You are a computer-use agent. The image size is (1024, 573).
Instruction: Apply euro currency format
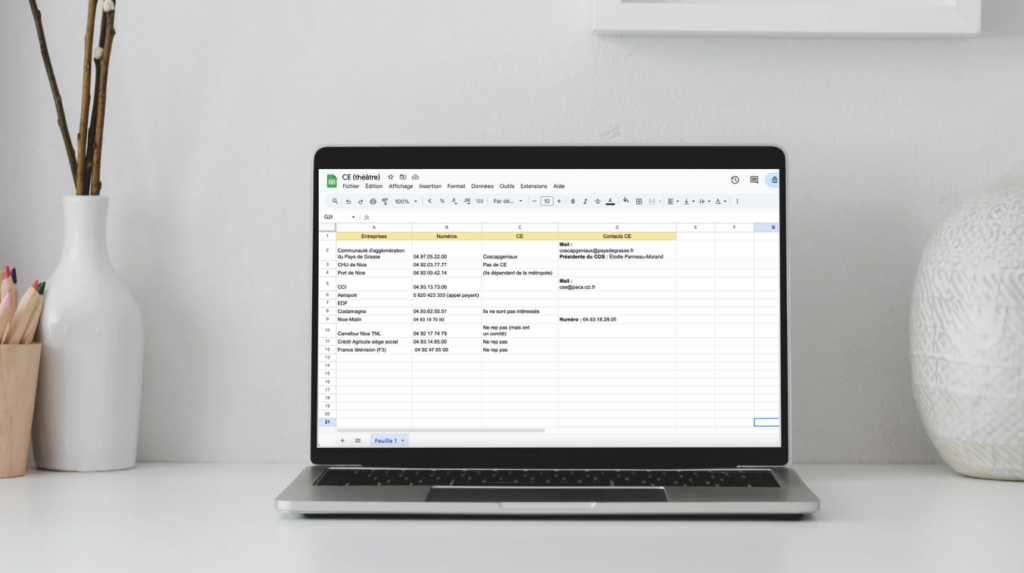coord(430,201)
